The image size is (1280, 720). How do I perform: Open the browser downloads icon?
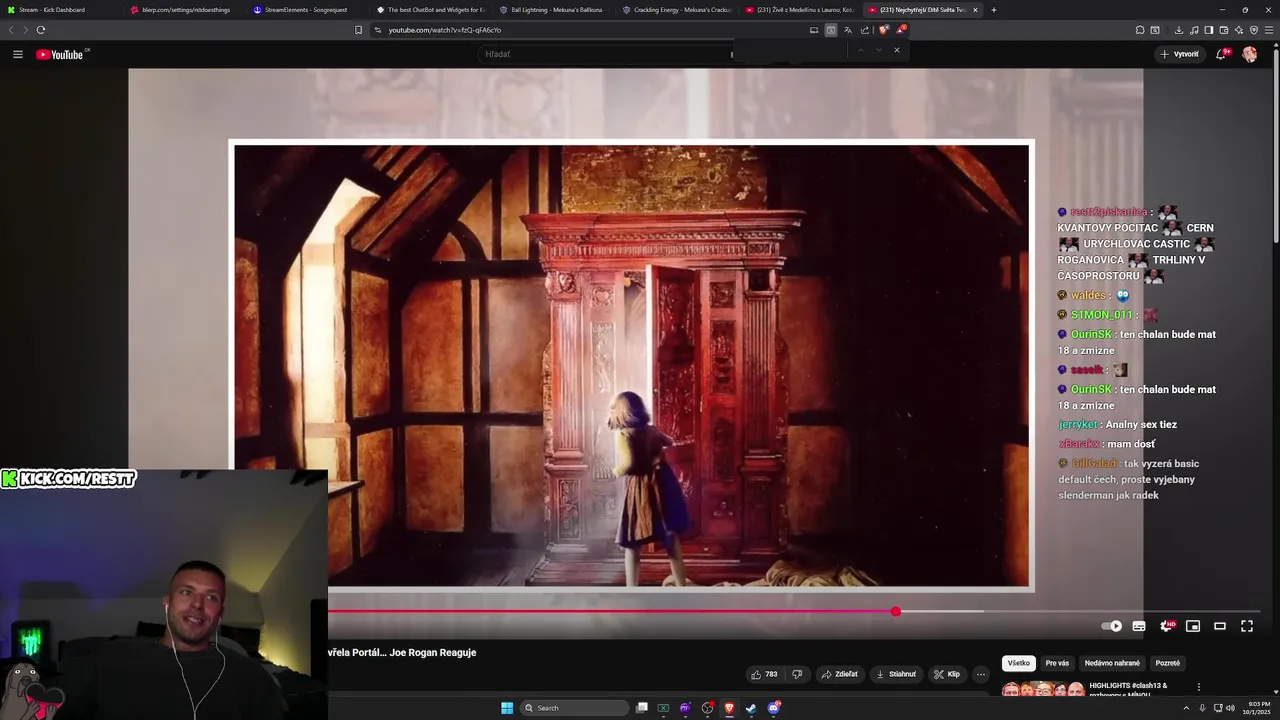coord(1179,30)
